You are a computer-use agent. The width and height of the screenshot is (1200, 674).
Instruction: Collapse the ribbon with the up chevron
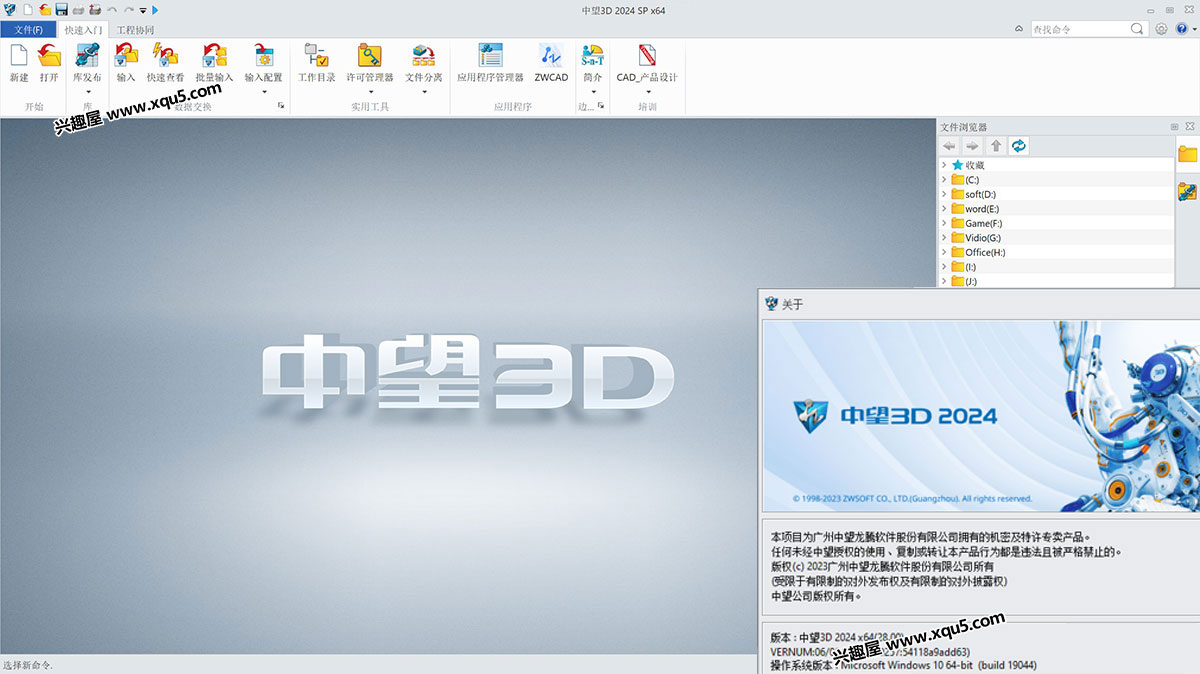click(1018, 29)
